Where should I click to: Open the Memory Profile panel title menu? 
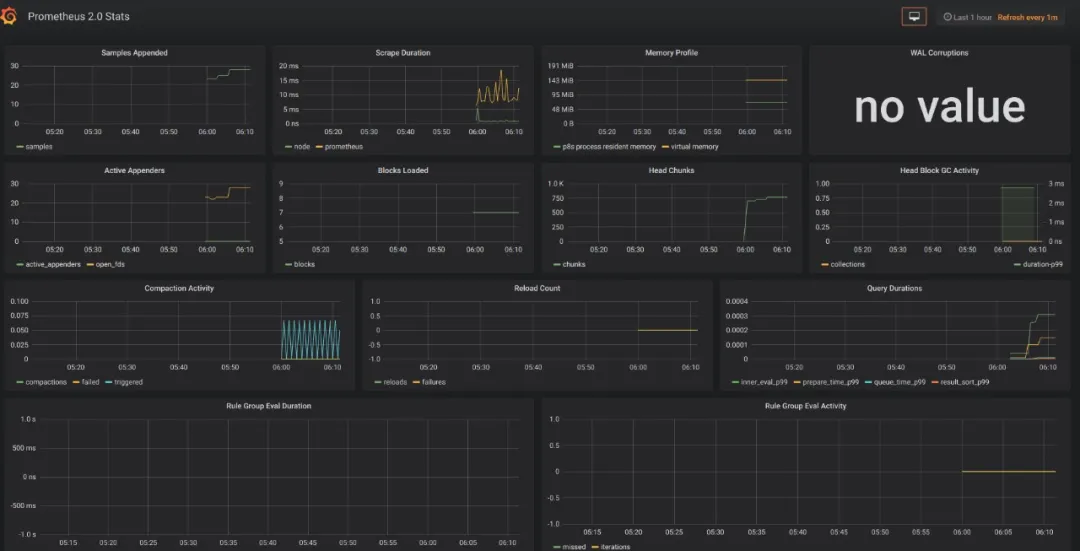[671, 53]
